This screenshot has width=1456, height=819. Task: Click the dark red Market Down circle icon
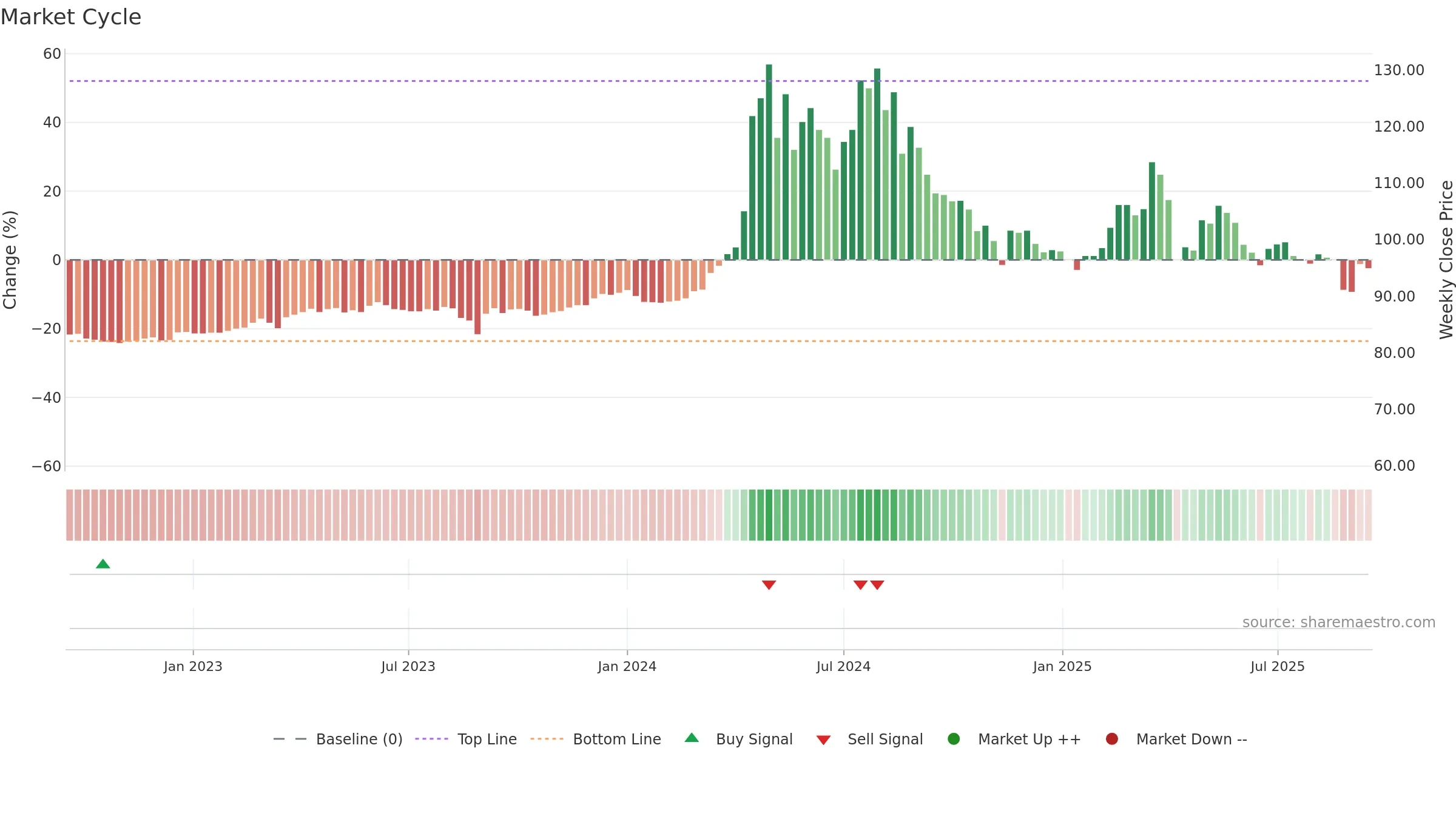(x=1112, y=739)
